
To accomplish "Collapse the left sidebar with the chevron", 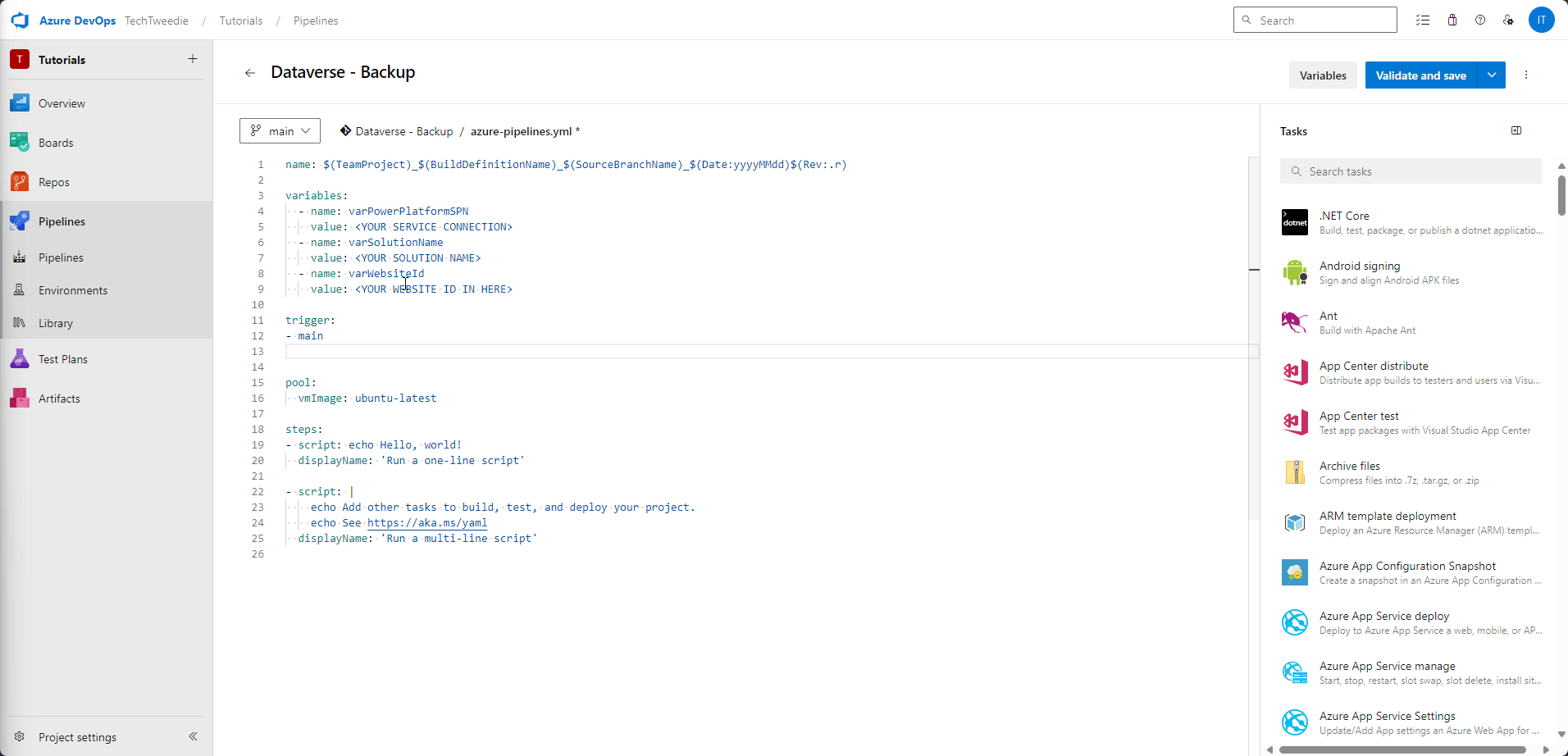I will 194,736.
